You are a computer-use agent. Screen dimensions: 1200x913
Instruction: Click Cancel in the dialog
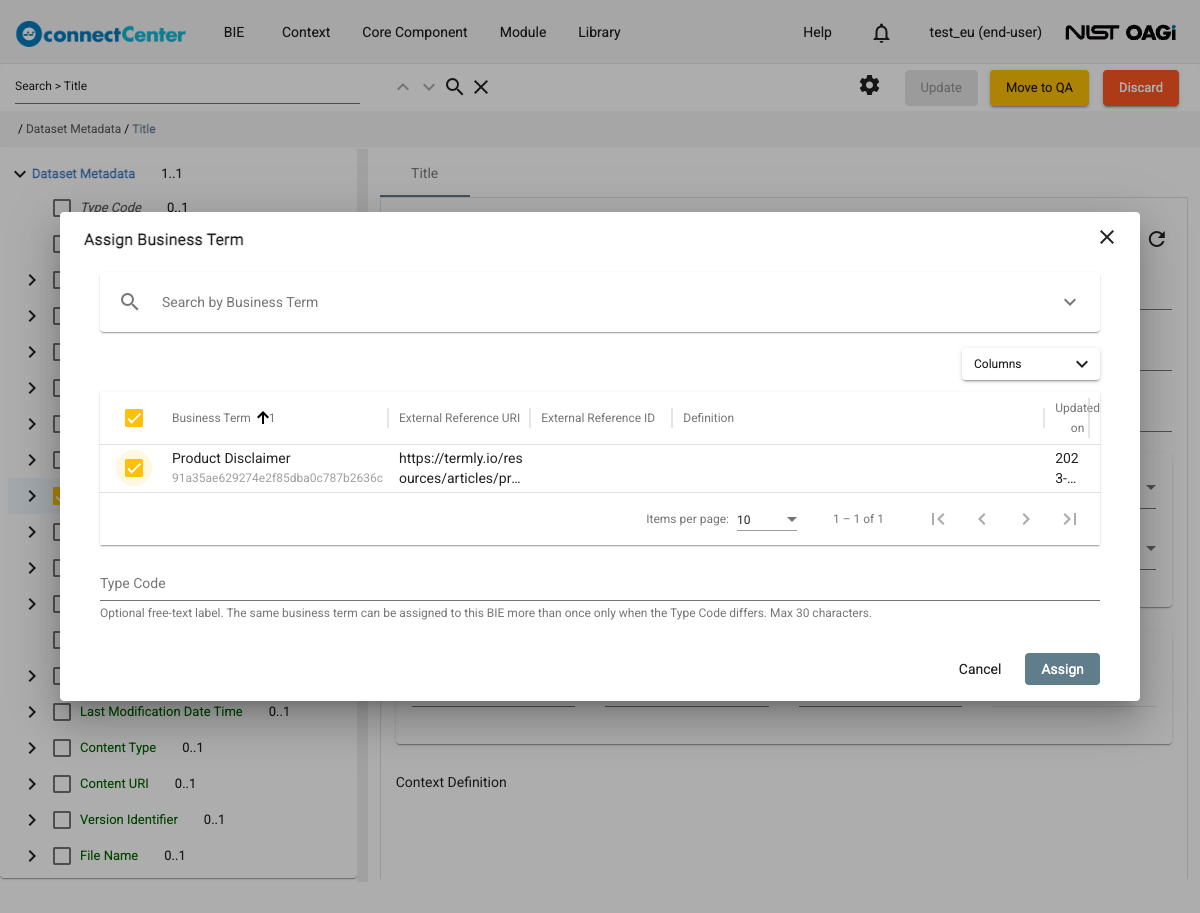pyautogui.click(x=980, y=669)
